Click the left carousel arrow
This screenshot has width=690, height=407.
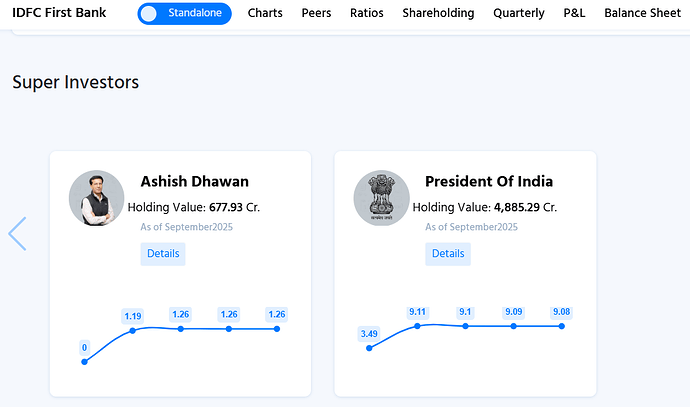[x=17, y=233]
